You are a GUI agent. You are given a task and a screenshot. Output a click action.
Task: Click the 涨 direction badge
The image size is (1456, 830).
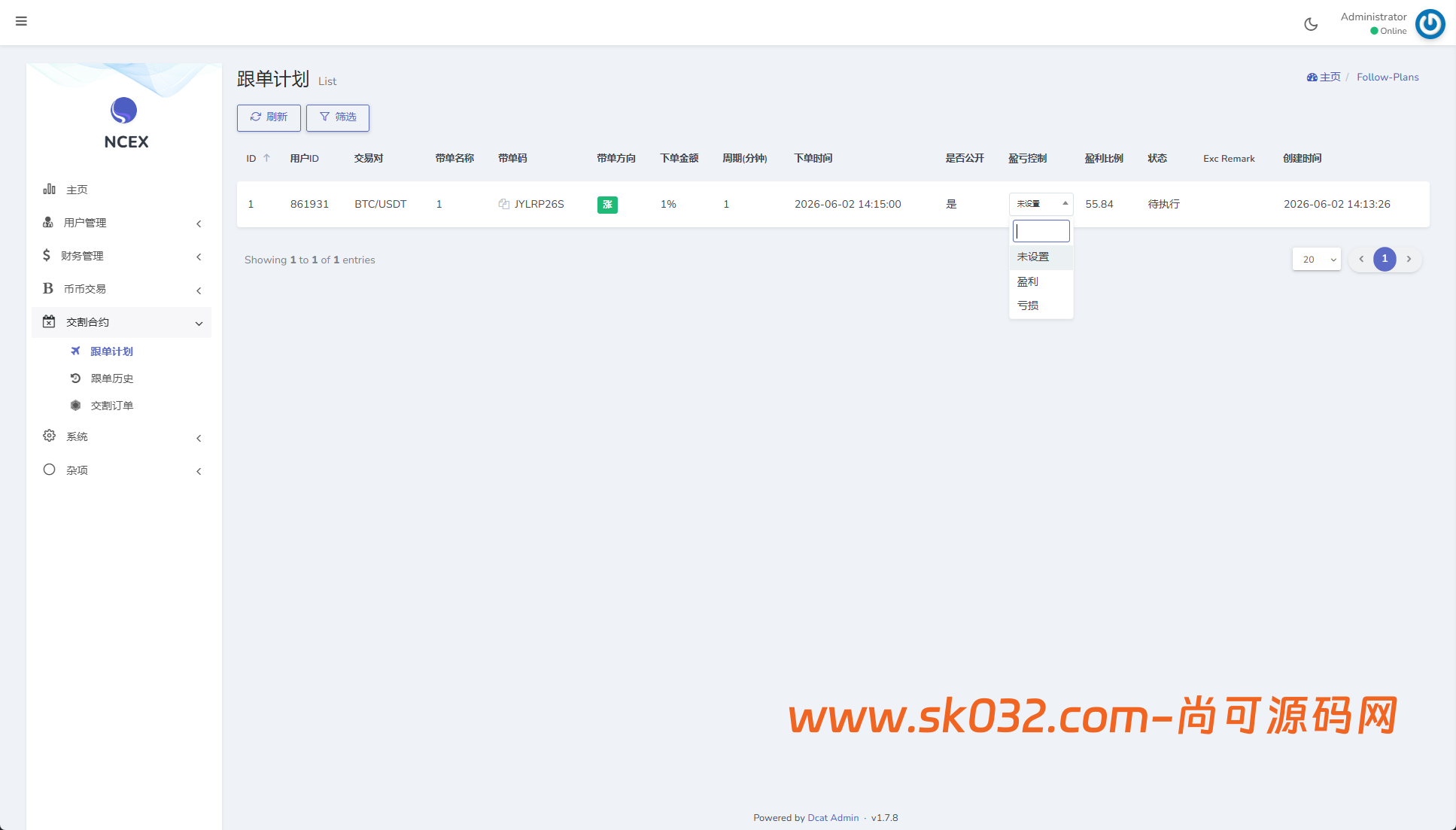[607, 205]
